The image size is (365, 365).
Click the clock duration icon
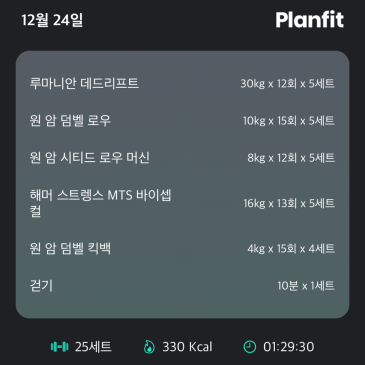coord(250,347)
